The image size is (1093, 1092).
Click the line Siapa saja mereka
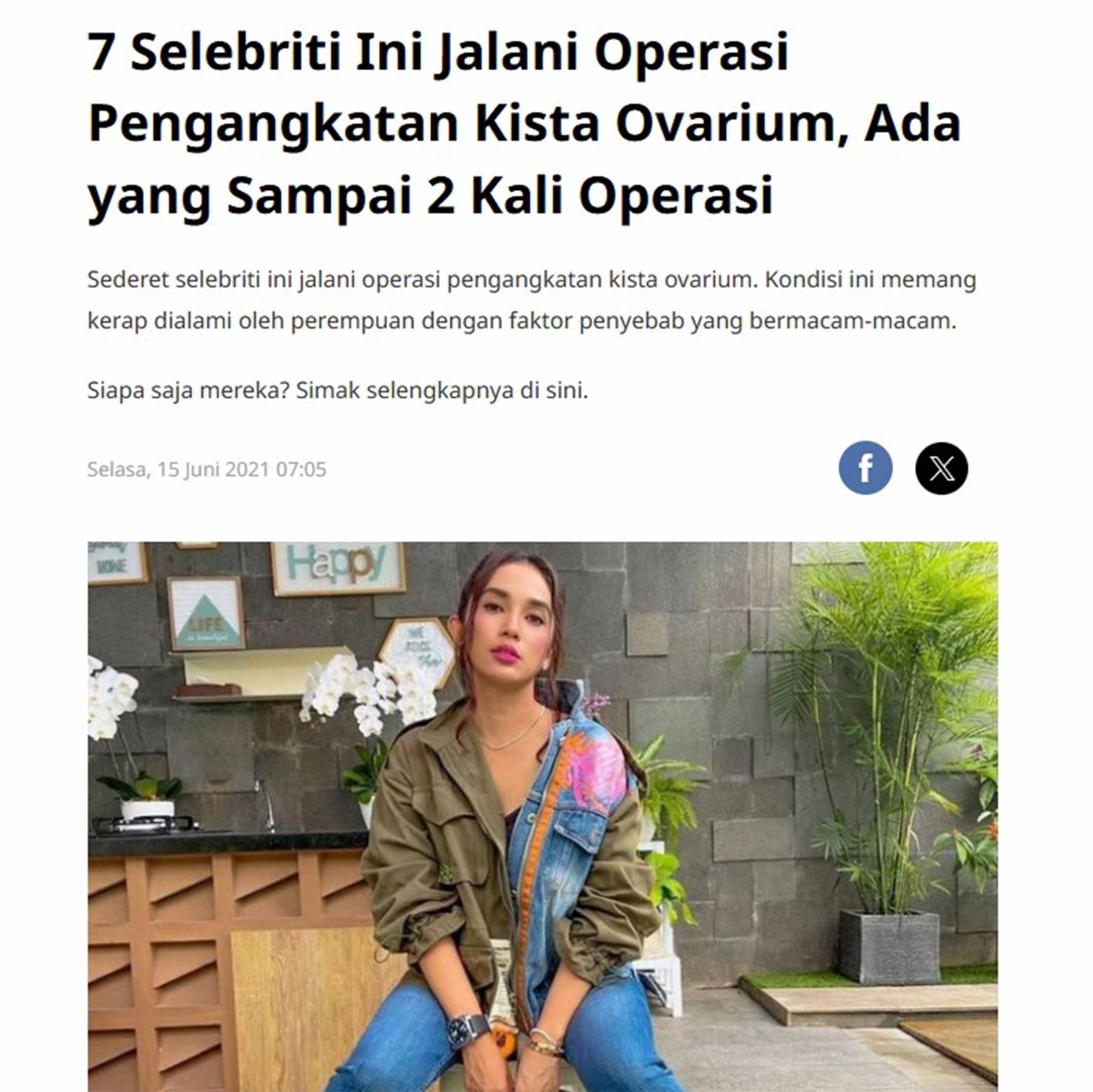(338, 391)
